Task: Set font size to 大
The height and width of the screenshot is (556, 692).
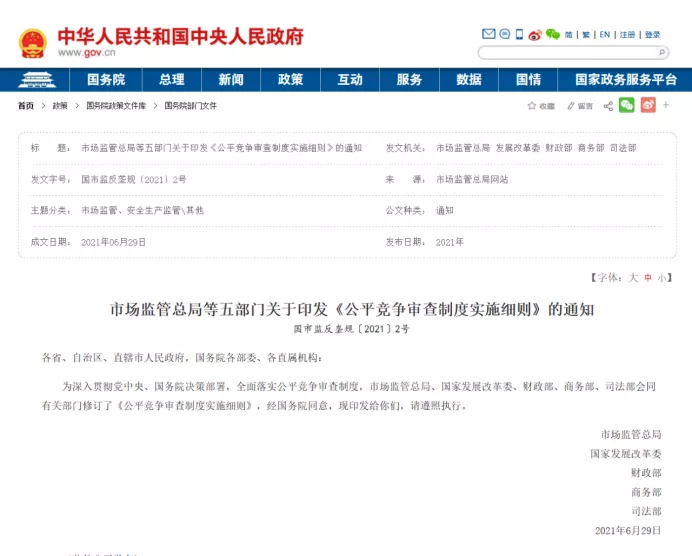Action: (x=633, y=278)
